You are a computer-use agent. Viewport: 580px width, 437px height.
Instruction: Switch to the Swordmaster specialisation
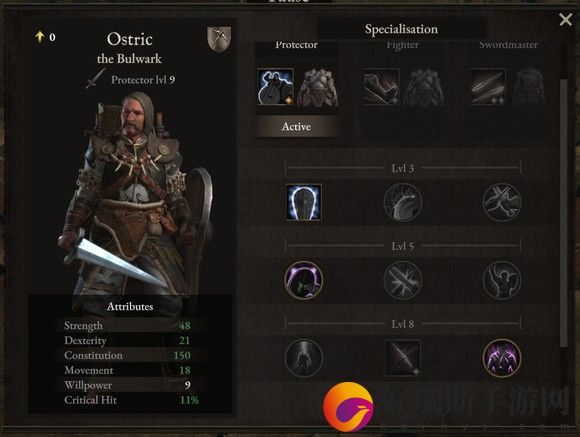pyautogui.click(x=508, y=45)
